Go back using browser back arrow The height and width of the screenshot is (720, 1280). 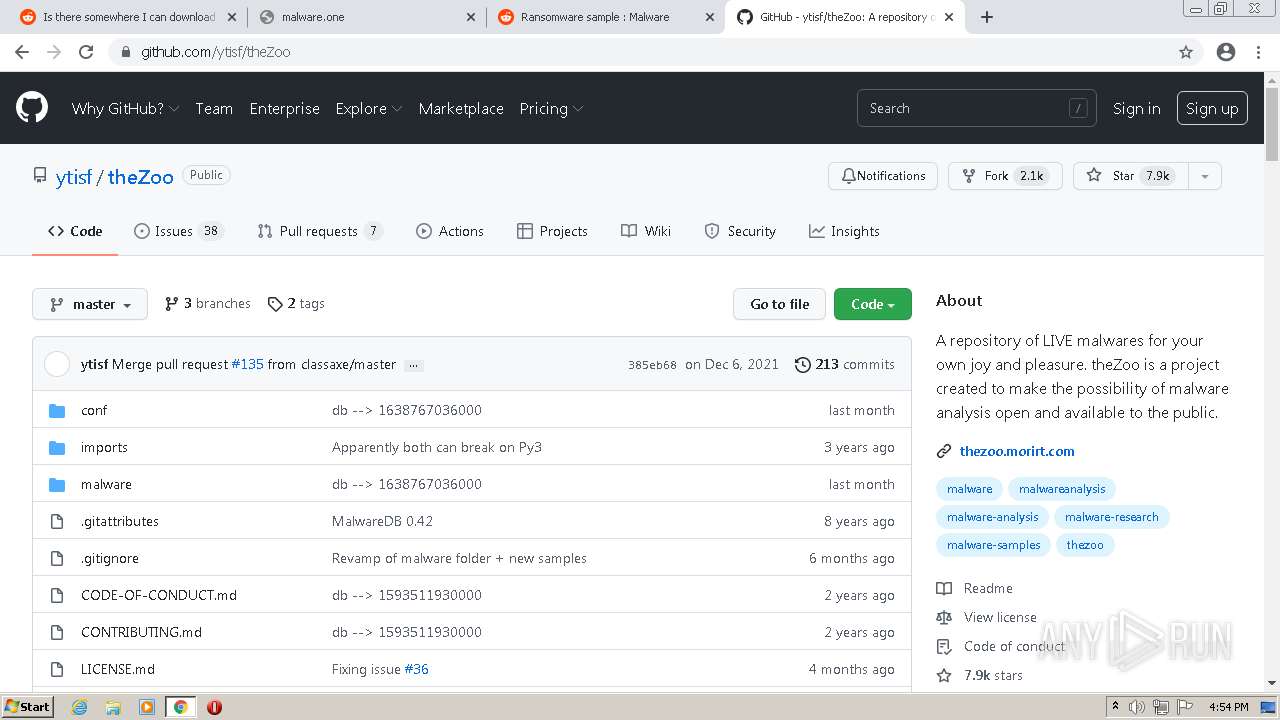[22, 52]
